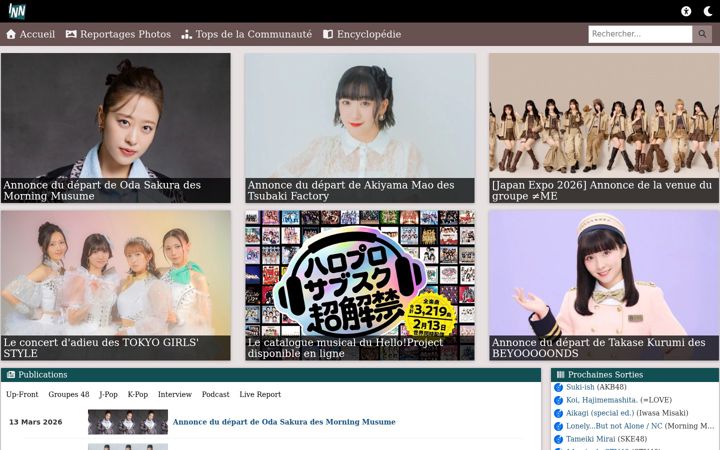The height and width of the screenshot is (450, 720).
Task: Click the blue icon beside Suki-ish
Action: (x=558, y=388)
